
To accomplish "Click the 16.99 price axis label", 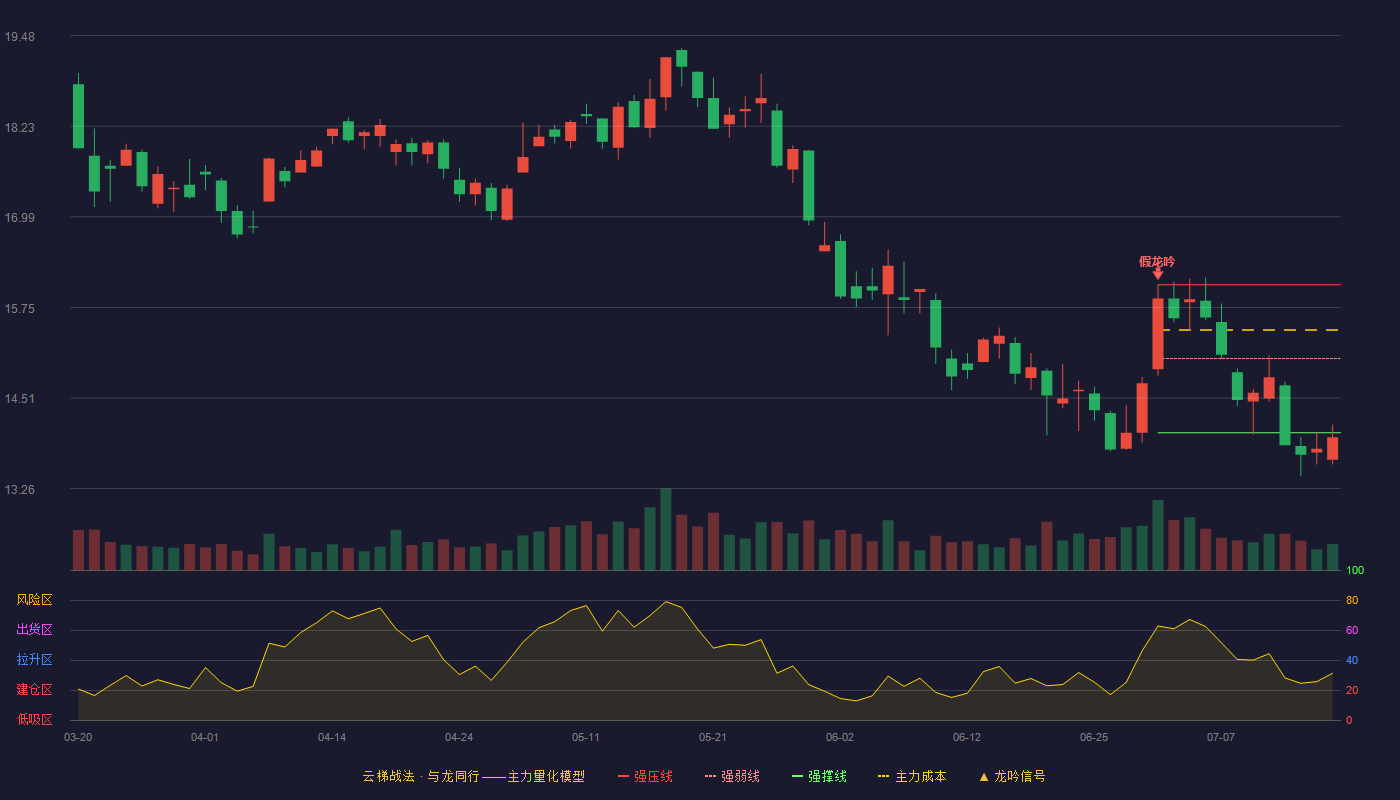I will 19,218.
